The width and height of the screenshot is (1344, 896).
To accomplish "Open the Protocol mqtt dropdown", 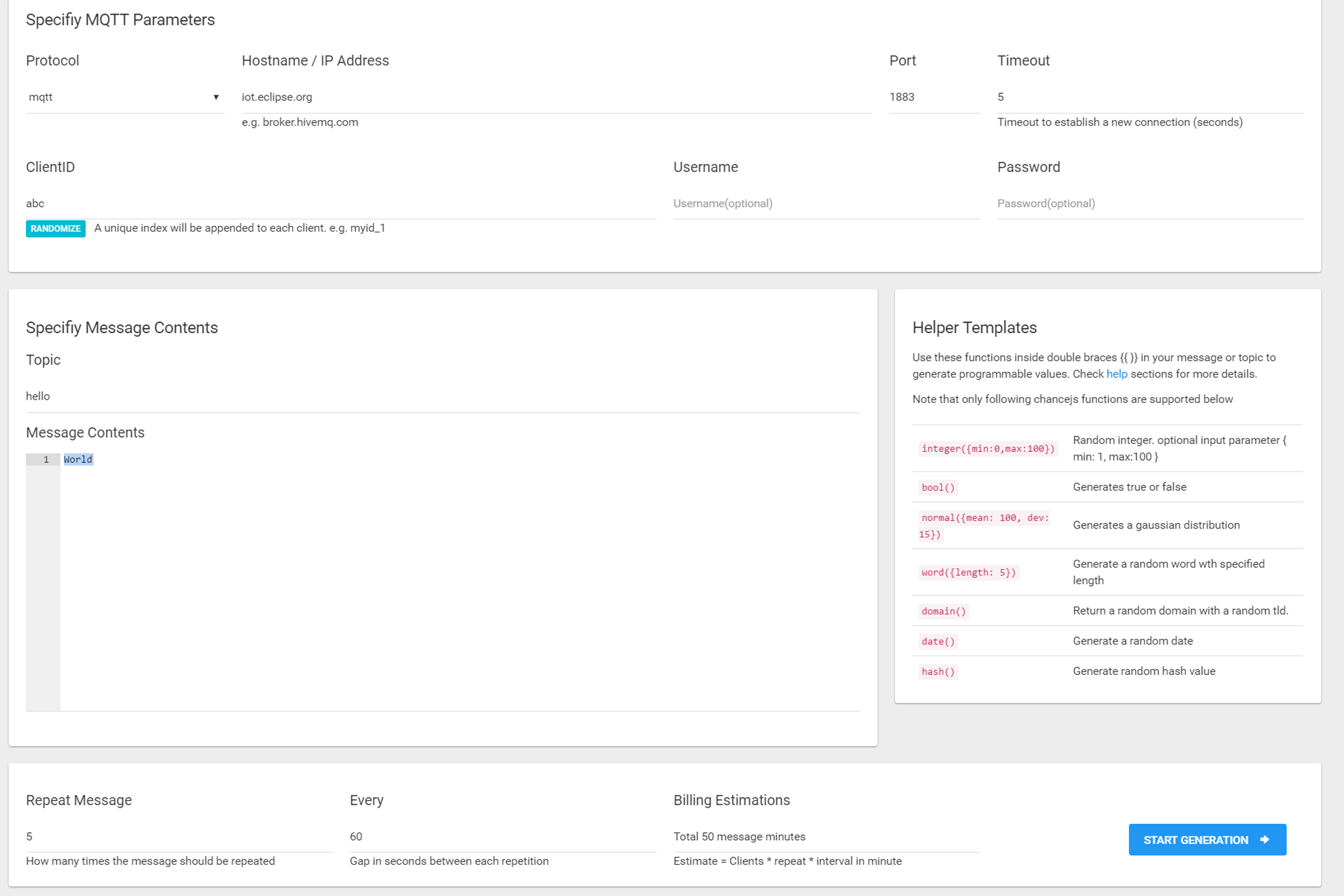I will pos(124,97).
